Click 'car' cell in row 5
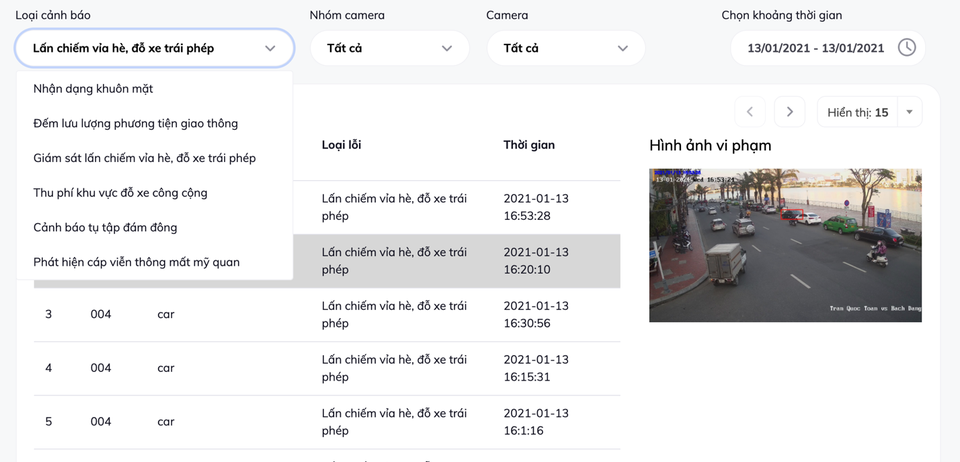 pos(165,422)
